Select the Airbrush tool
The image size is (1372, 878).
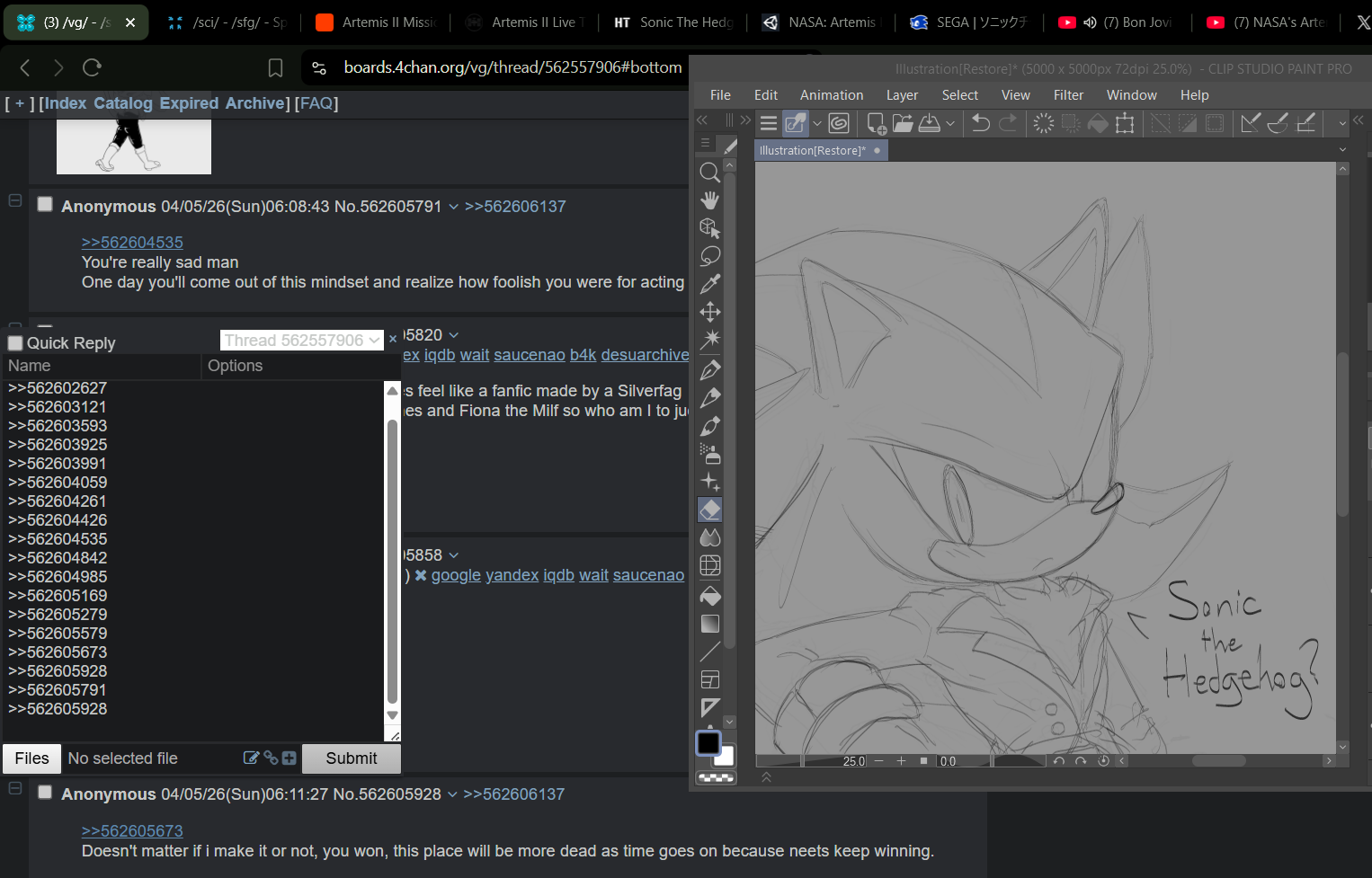coord(710,453)
